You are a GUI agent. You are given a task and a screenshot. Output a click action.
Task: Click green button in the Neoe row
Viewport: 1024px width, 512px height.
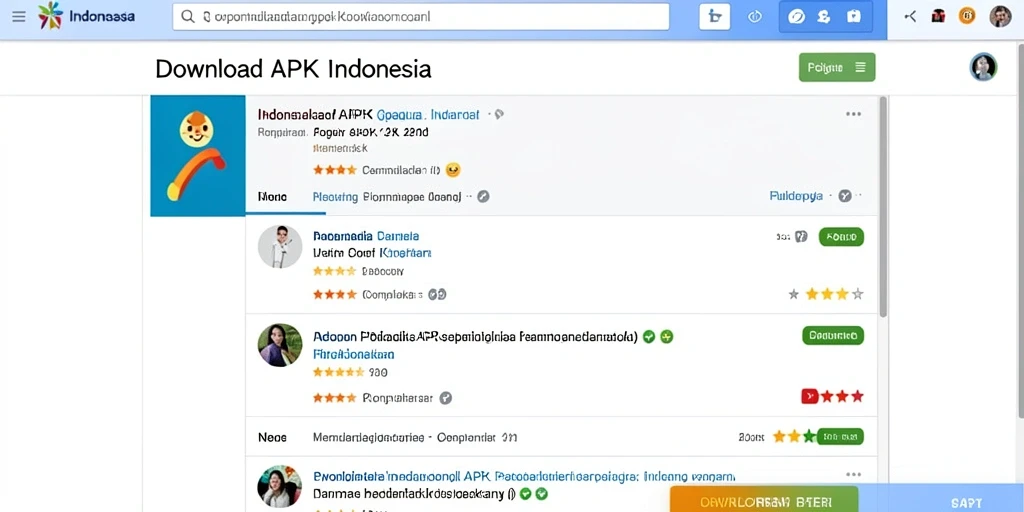point(840,436)
